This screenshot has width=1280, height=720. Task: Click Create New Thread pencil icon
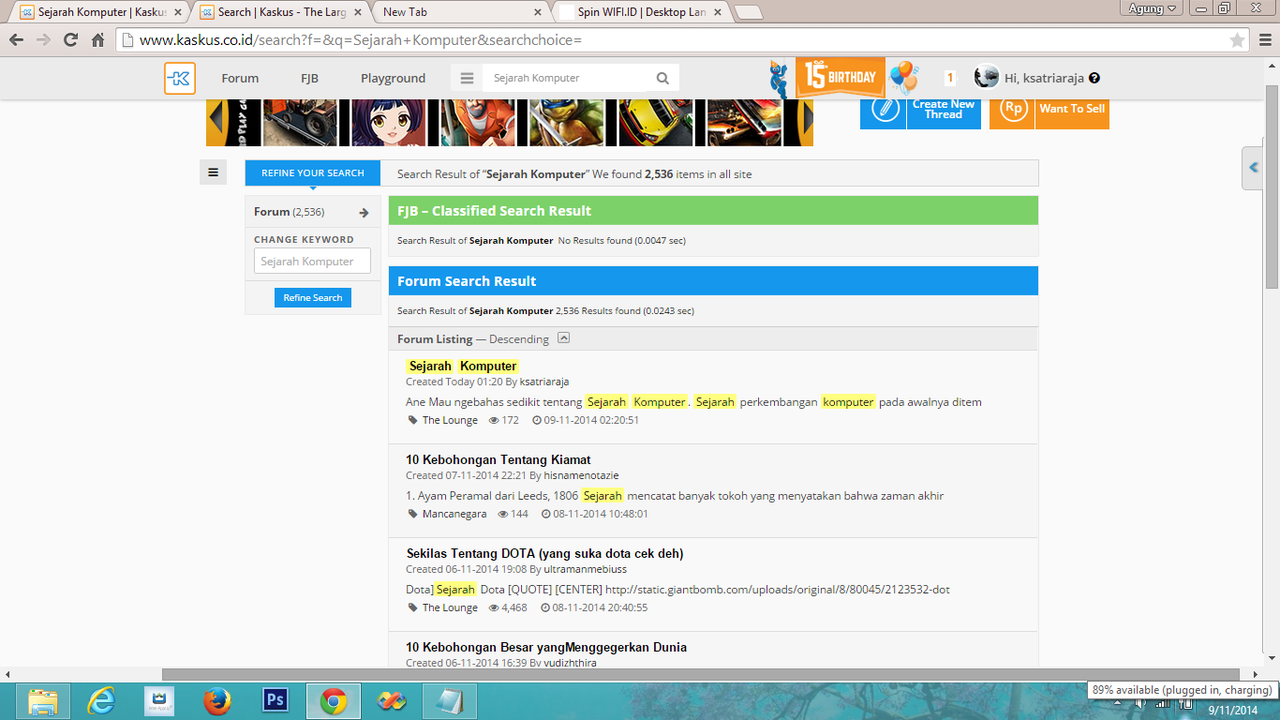(884, 109)
